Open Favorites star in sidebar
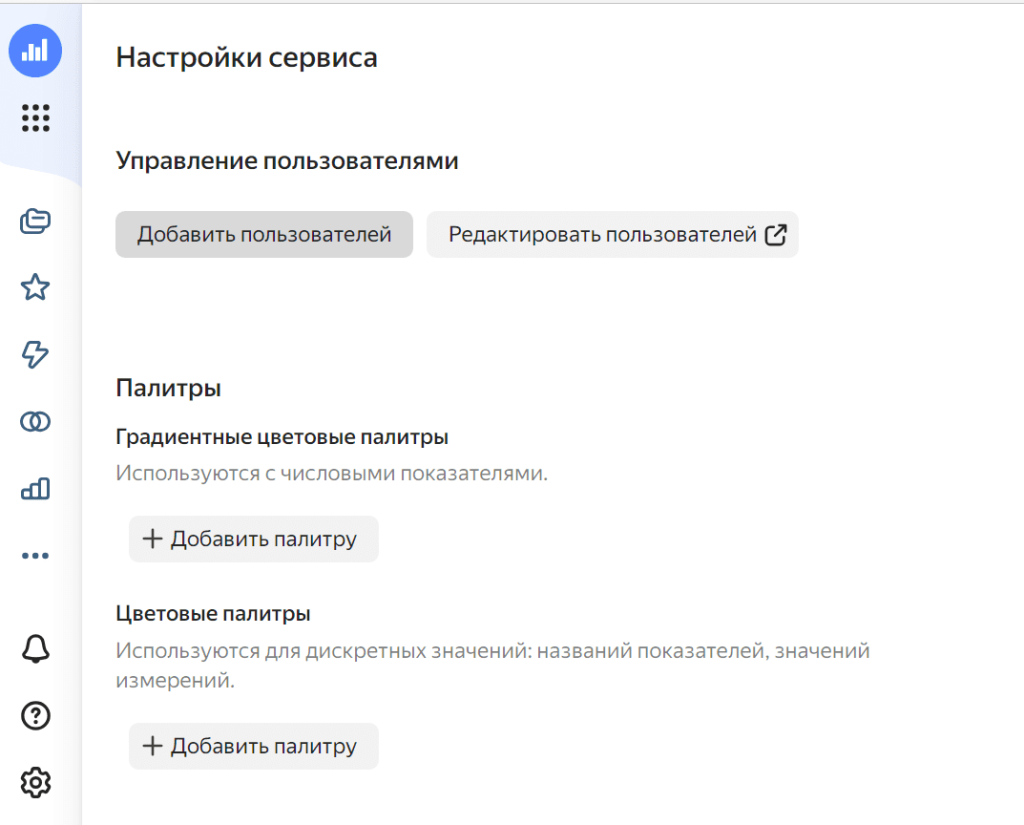Viewport: 1024px width, 825px height. point(35,288)
